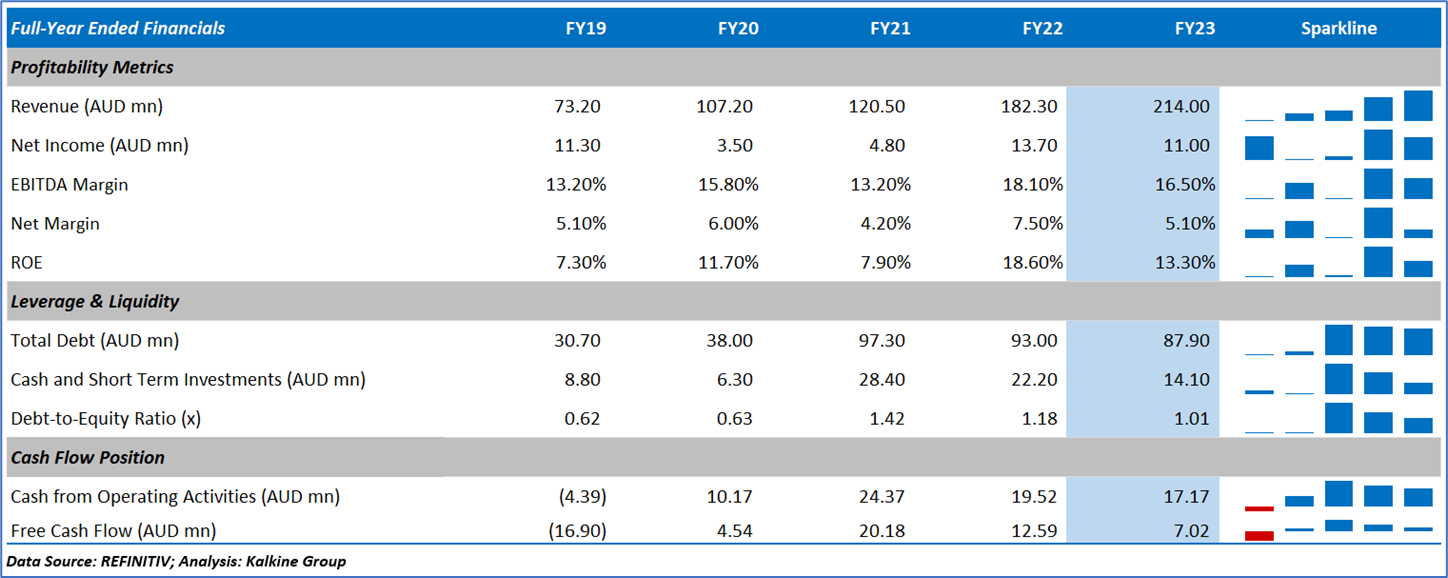Select the Debt-to-Equity Ratio sparkline

pos(1338,419)
